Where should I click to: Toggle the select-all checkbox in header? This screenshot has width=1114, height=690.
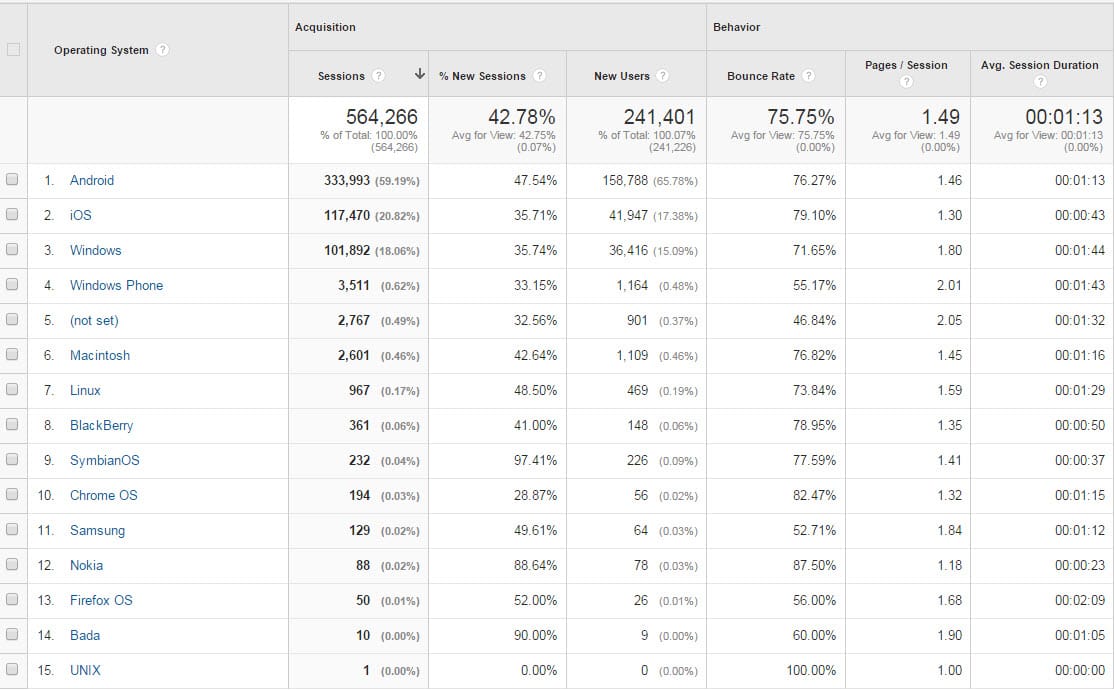pyautogui.click(x=12, y=50)
